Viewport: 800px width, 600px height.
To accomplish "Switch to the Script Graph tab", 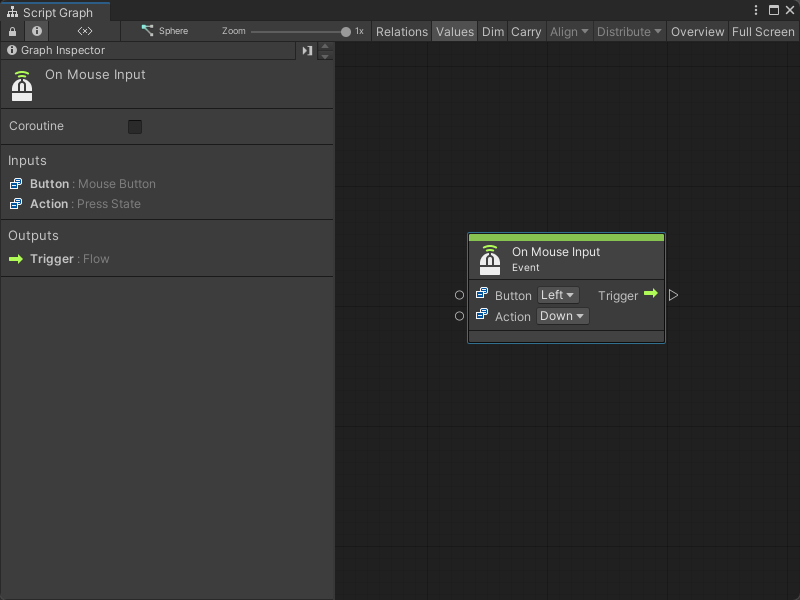I will point(54,10).
